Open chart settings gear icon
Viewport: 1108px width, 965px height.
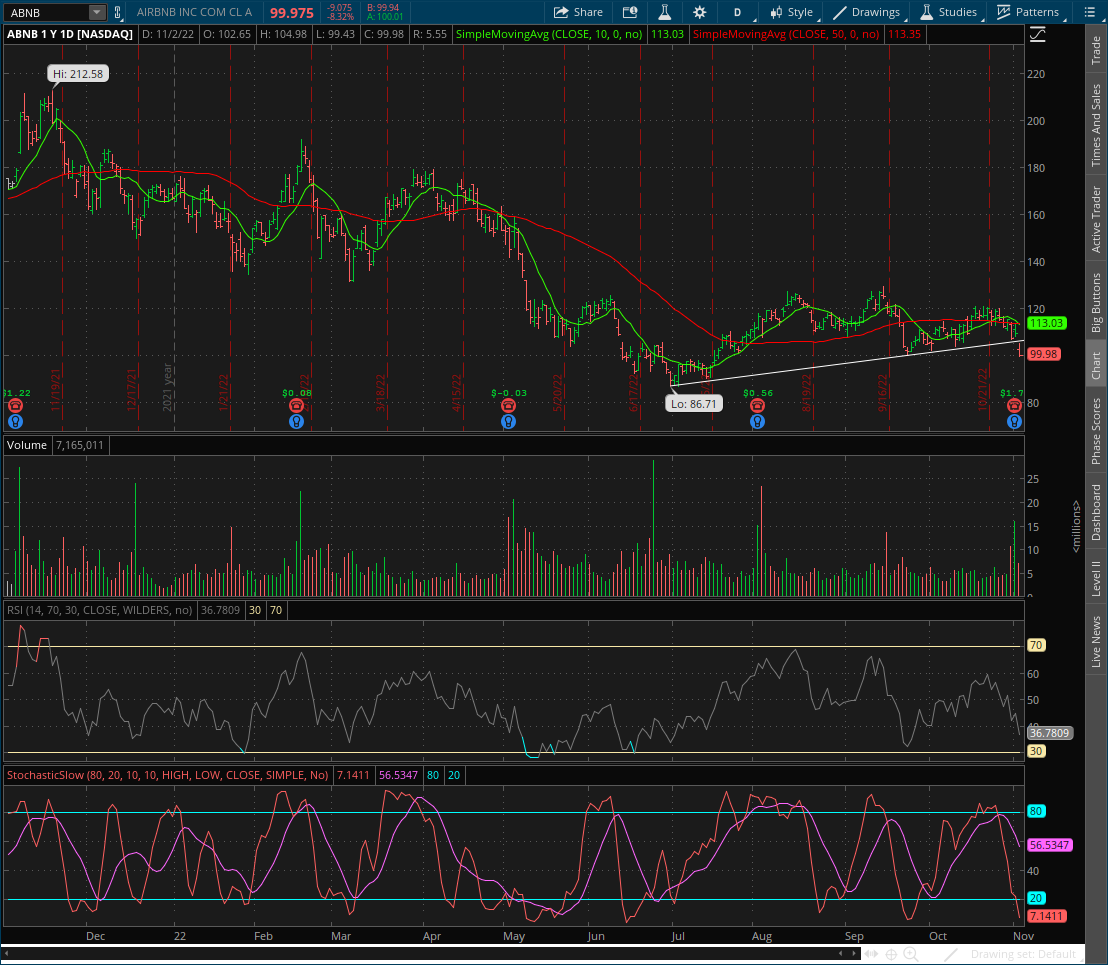[700, 12]
